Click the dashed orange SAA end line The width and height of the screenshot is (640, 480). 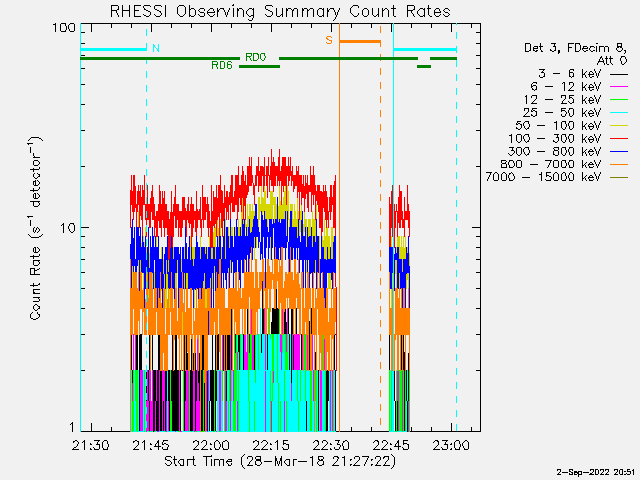380,227
